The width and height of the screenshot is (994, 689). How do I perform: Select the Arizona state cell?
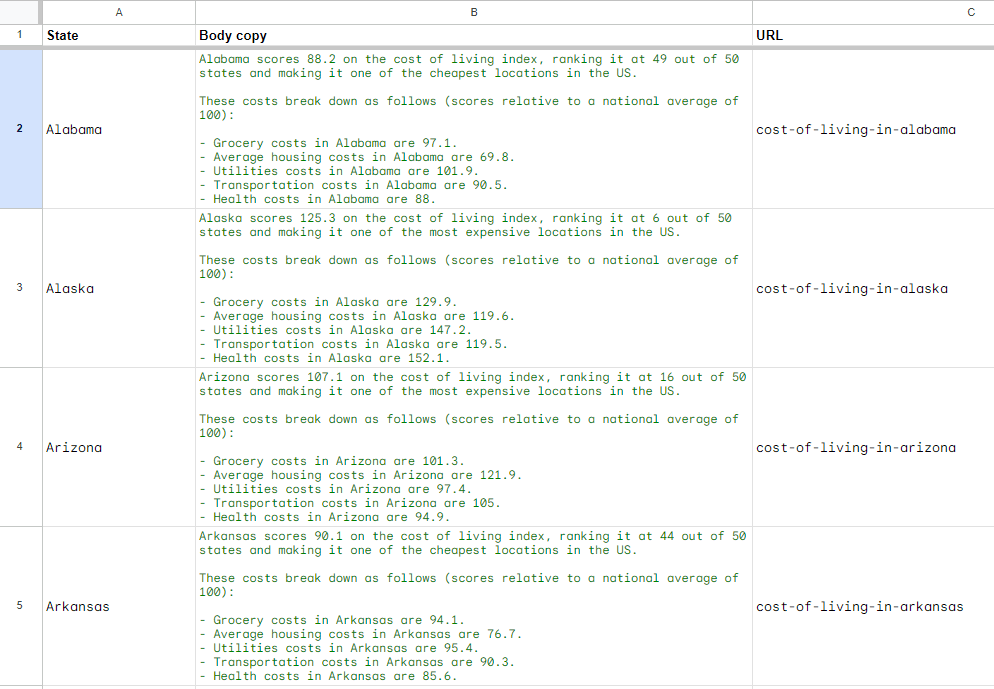tap(119, 447)
